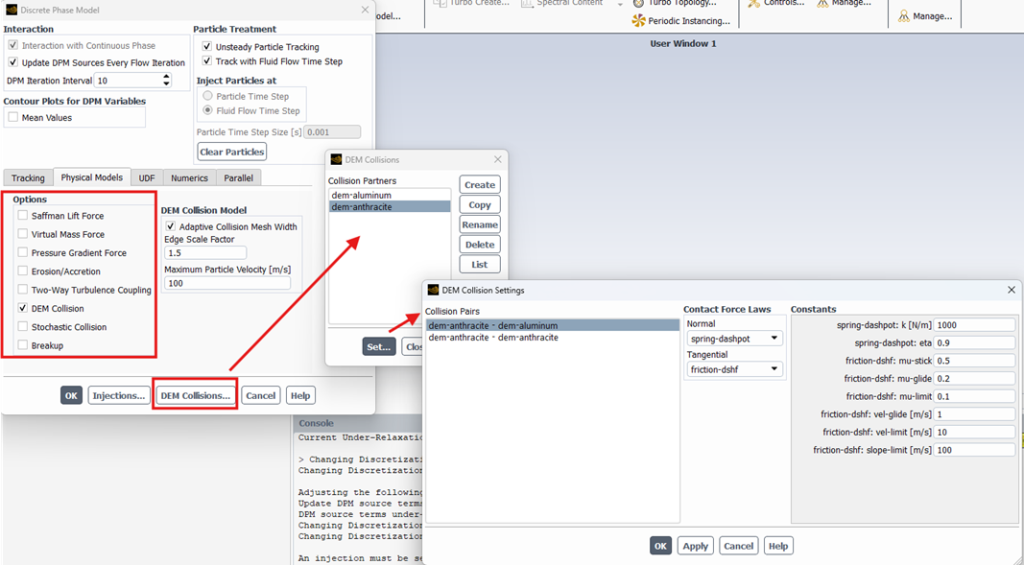The image size is (1024, 565).
Task: Uncheck the DEM Collision option
Action: 22,309
